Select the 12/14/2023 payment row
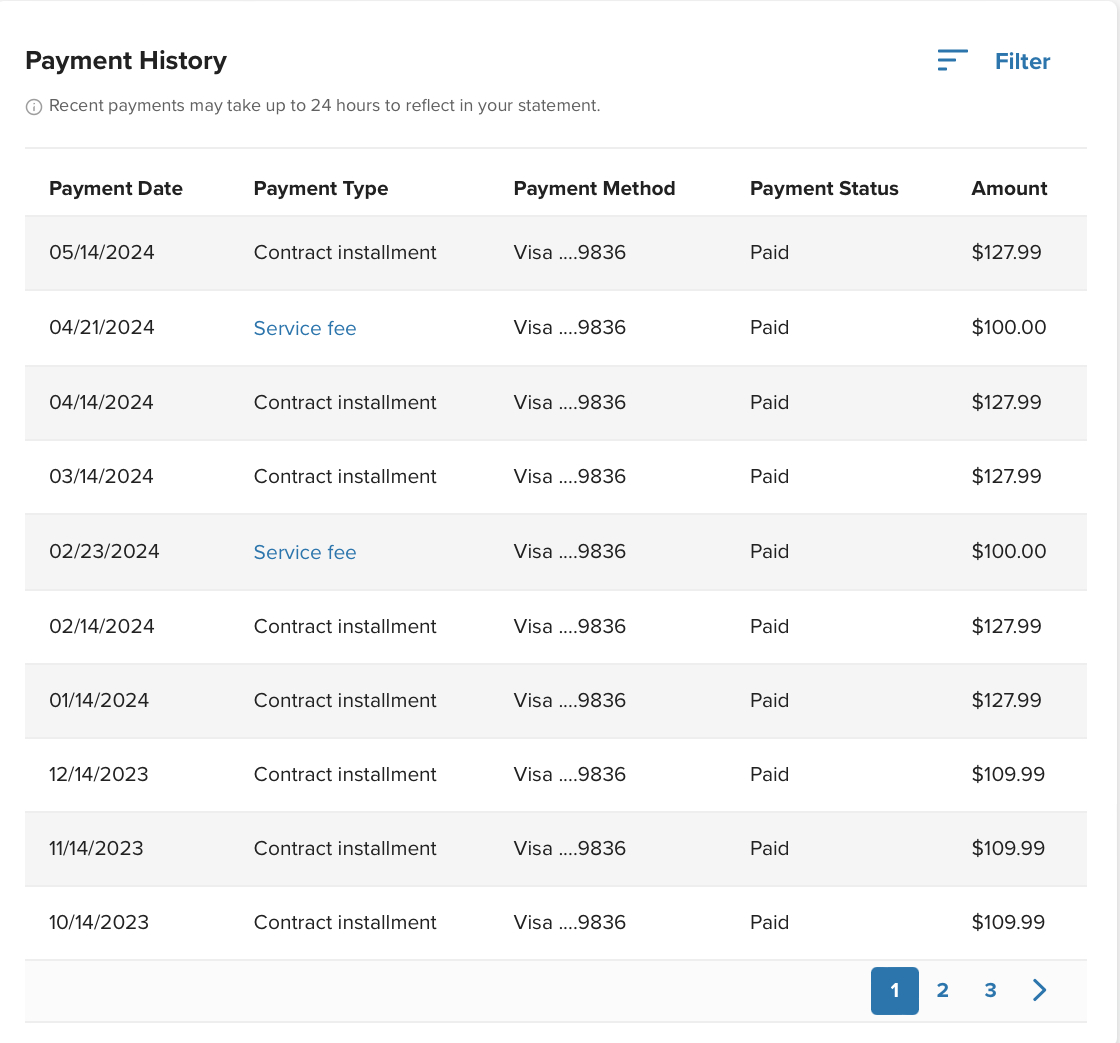1120x1043 pixels. click(x=555, y=774)
